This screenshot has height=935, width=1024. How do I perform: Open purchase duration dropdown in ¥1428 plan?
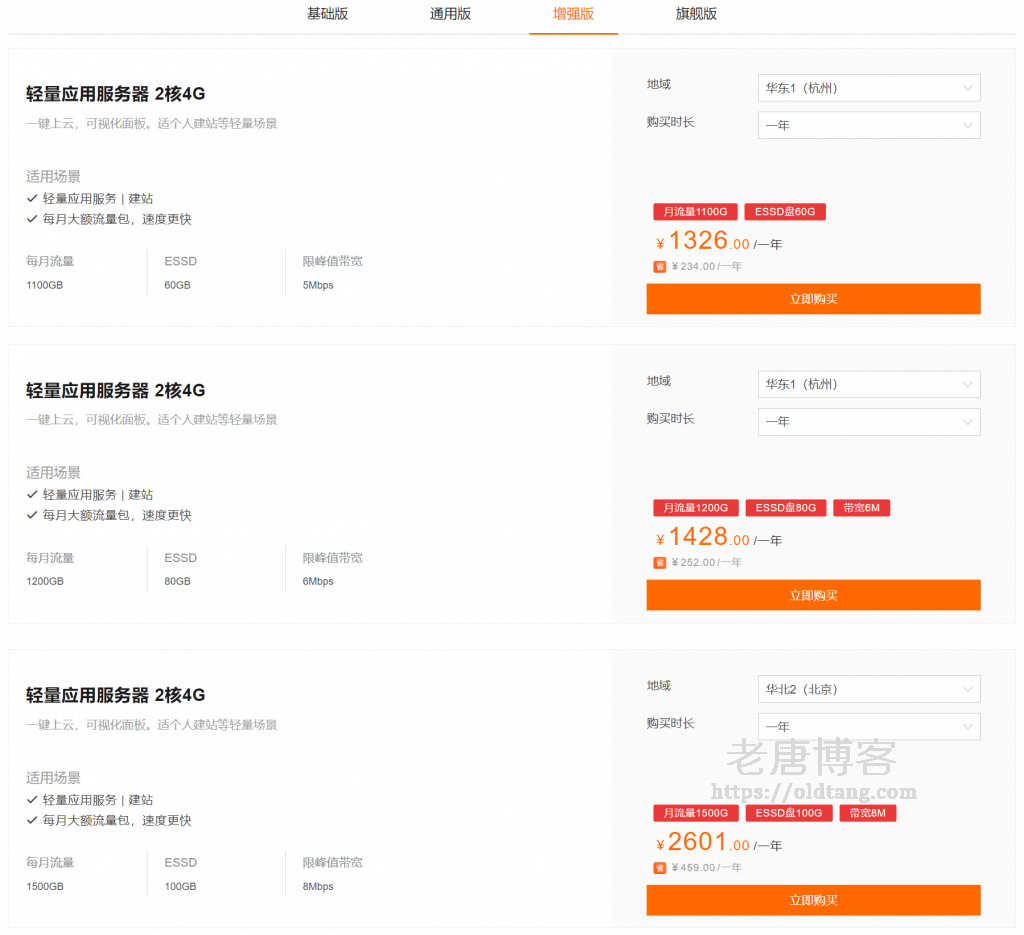[868, 422]
